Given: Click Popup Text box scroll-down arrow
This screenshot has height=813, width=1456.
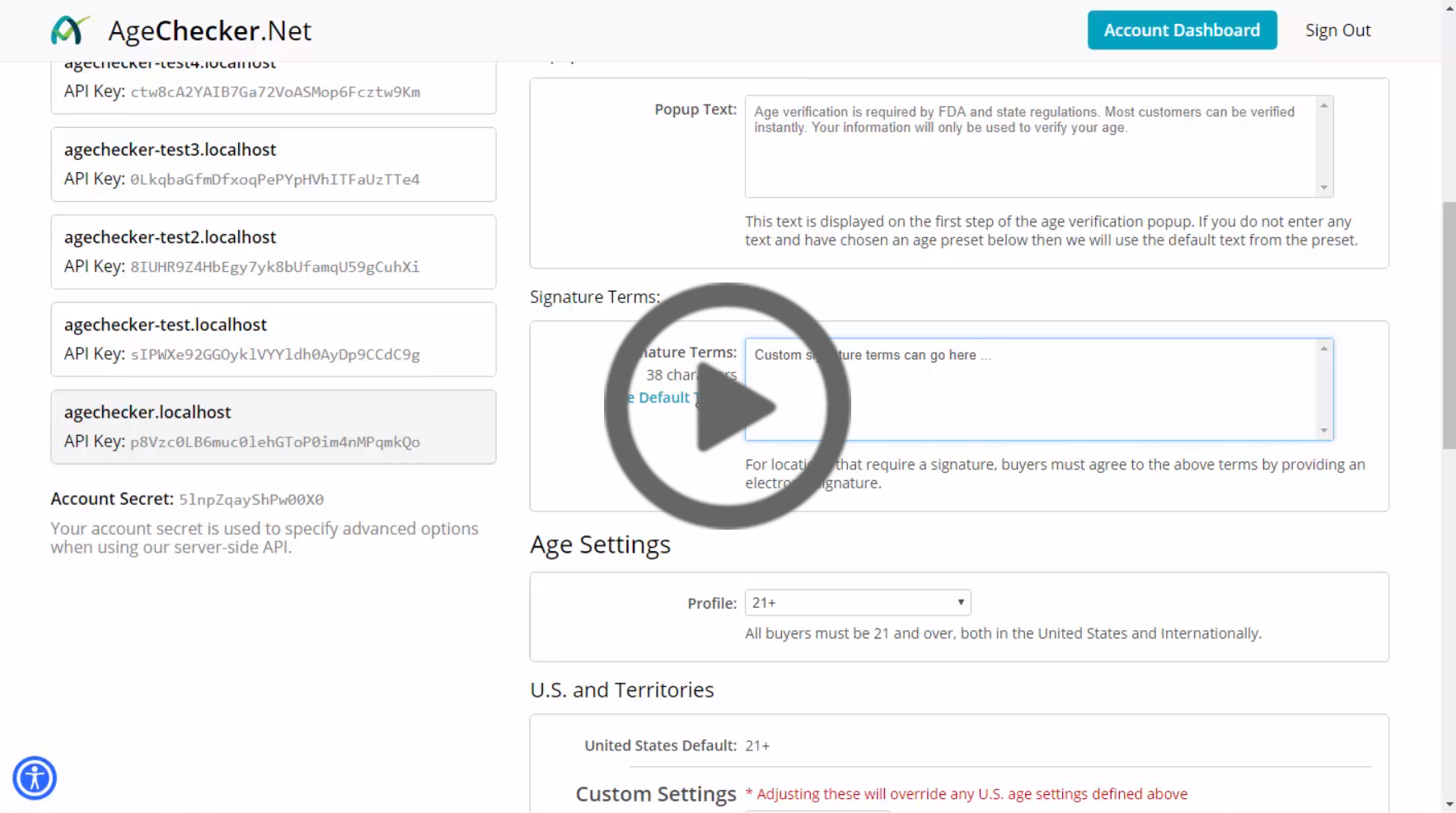Looking at the screenshot, I should click(1324, 188).
